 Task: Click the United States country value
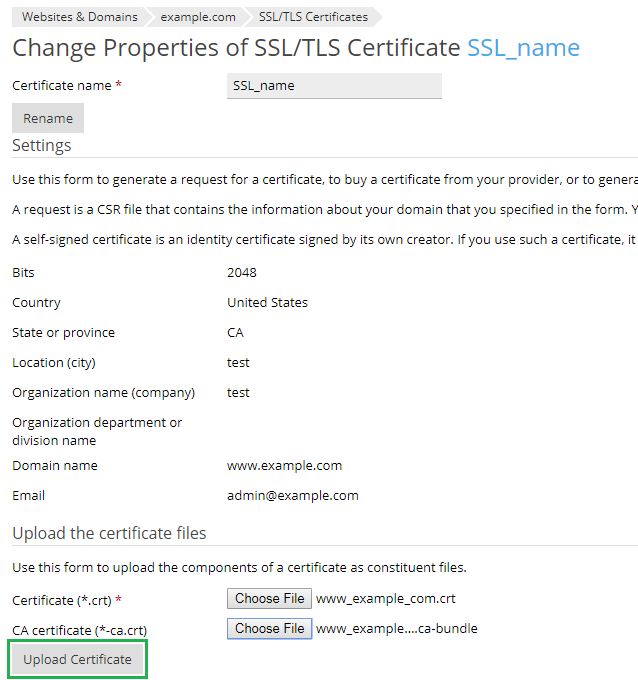point(267,303)
